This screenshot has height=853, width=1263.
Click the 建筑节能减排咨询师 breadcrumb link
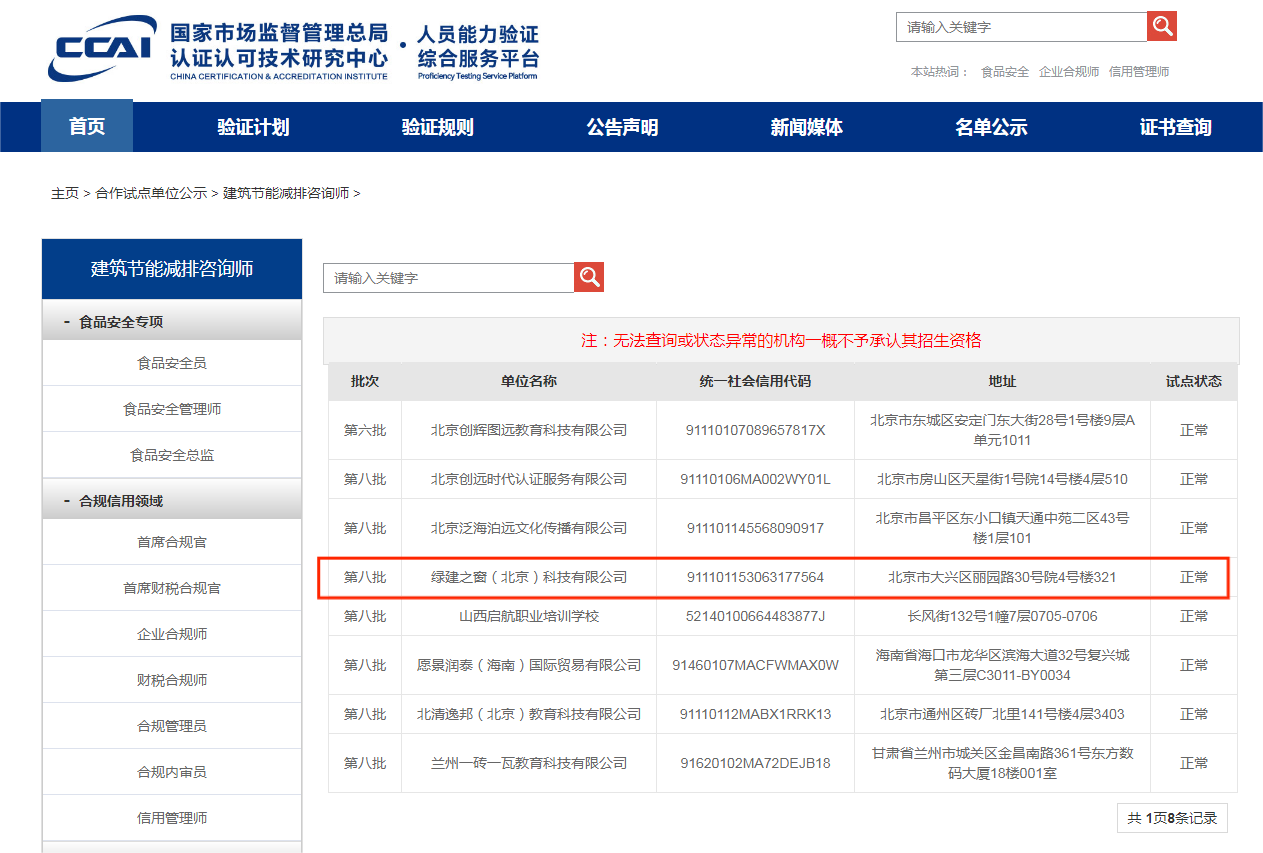coord(286,193)
